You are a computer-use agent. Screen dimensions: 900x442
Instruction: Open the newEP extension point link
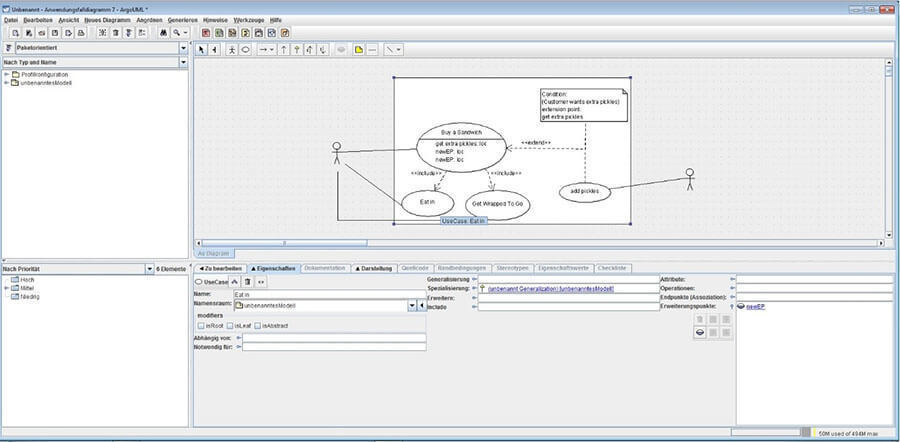tap(757, 306)
